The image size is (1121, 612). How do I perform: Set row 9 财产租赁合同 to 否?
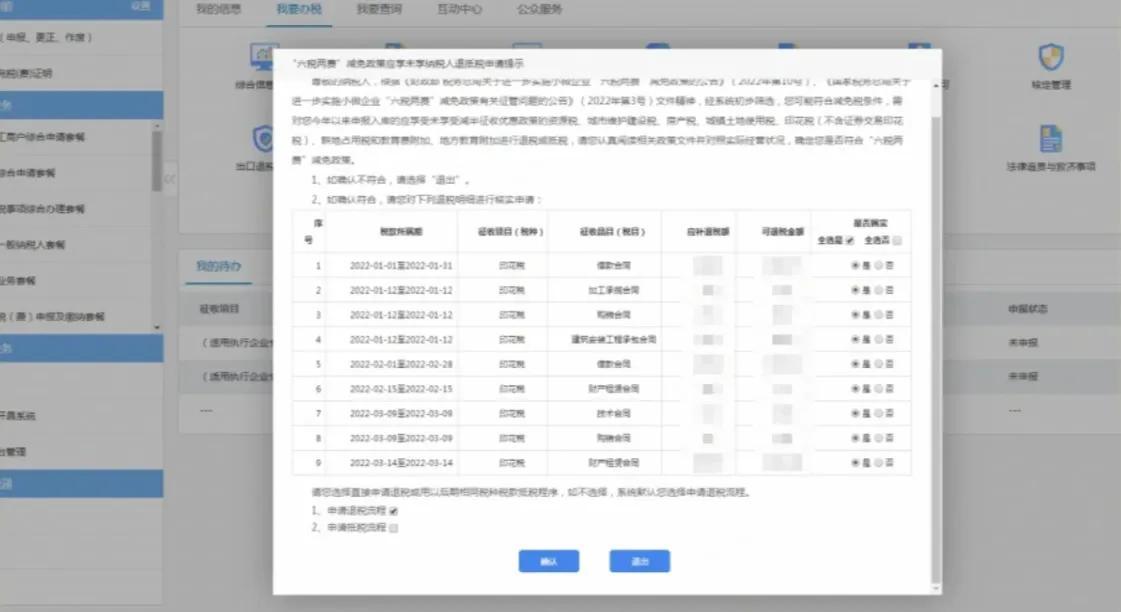point(879,463)
